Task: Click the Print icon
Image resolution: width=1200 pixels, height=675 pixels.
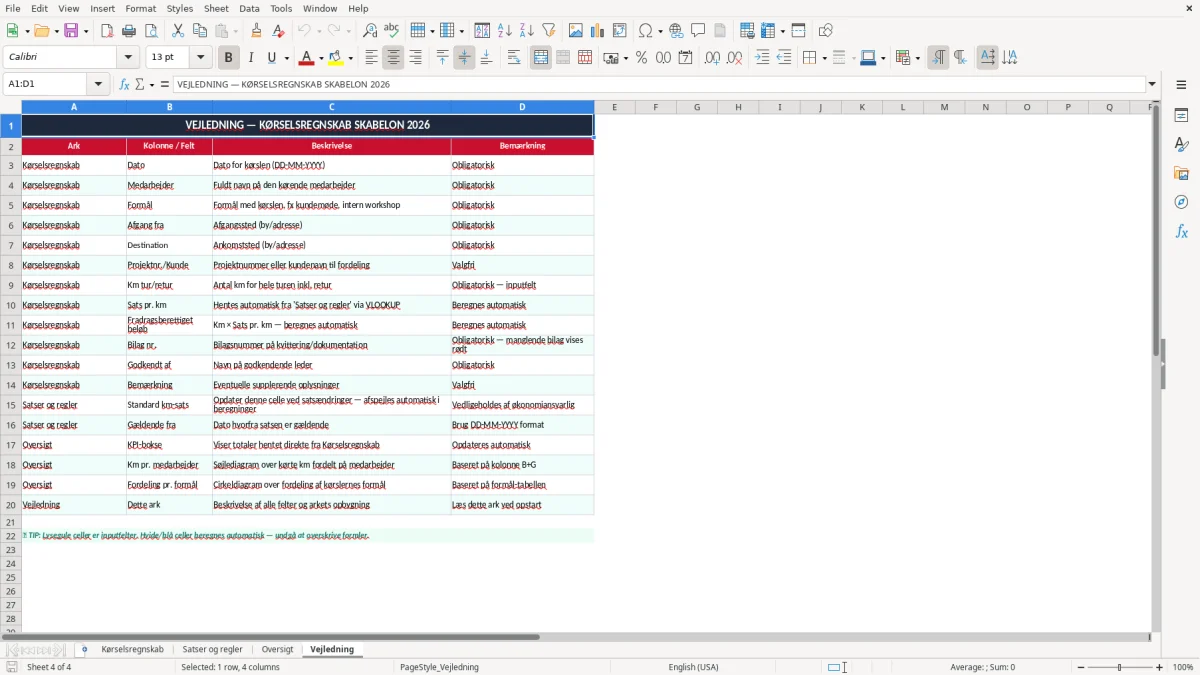Action: (129, 31)
